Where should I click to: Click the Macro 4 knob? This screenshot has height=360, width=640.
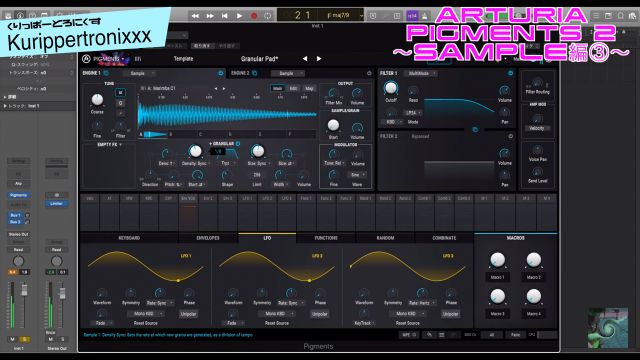(x=533, y=296)
